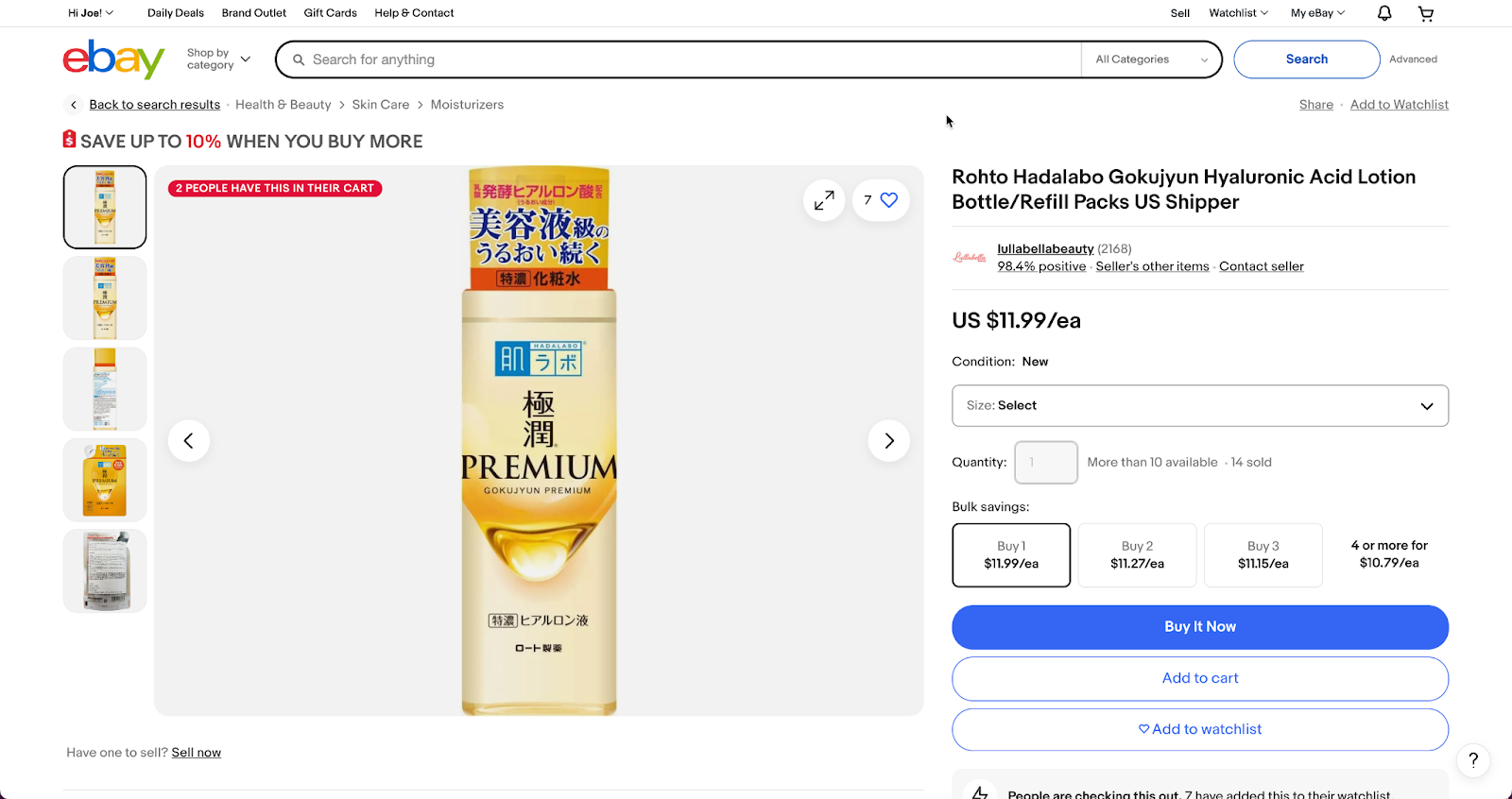Image resolution: width=1512 pixels, height=799 pixels.
Task: Open Daily Deals
Action: pos(176,13)
